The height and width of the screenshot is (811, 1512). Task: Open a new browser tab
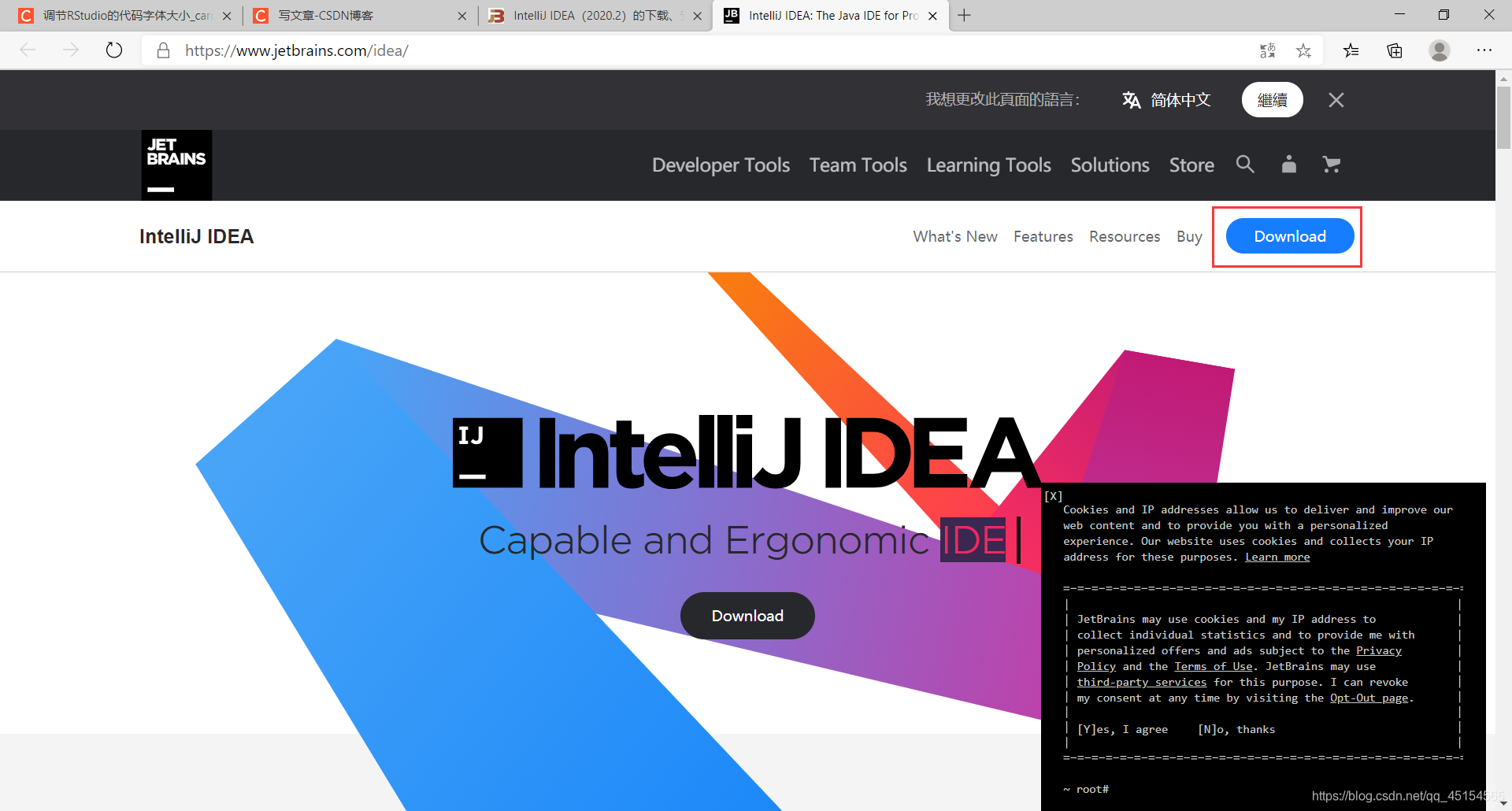pos(964,16)
